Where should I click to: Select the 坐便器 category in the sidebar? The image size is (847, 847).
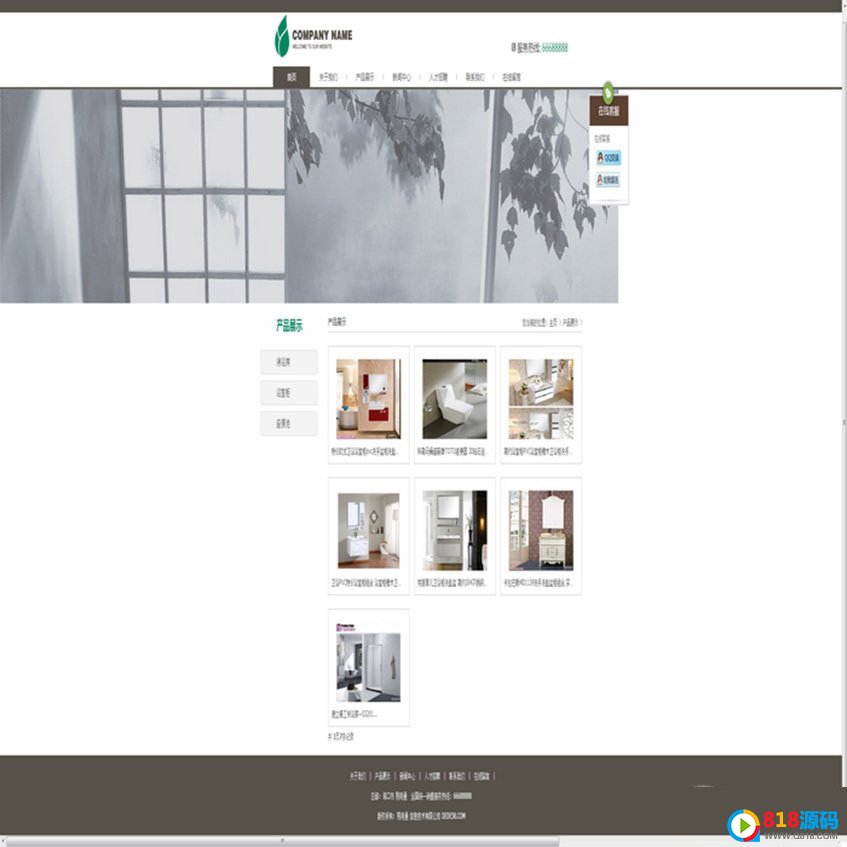289,424
